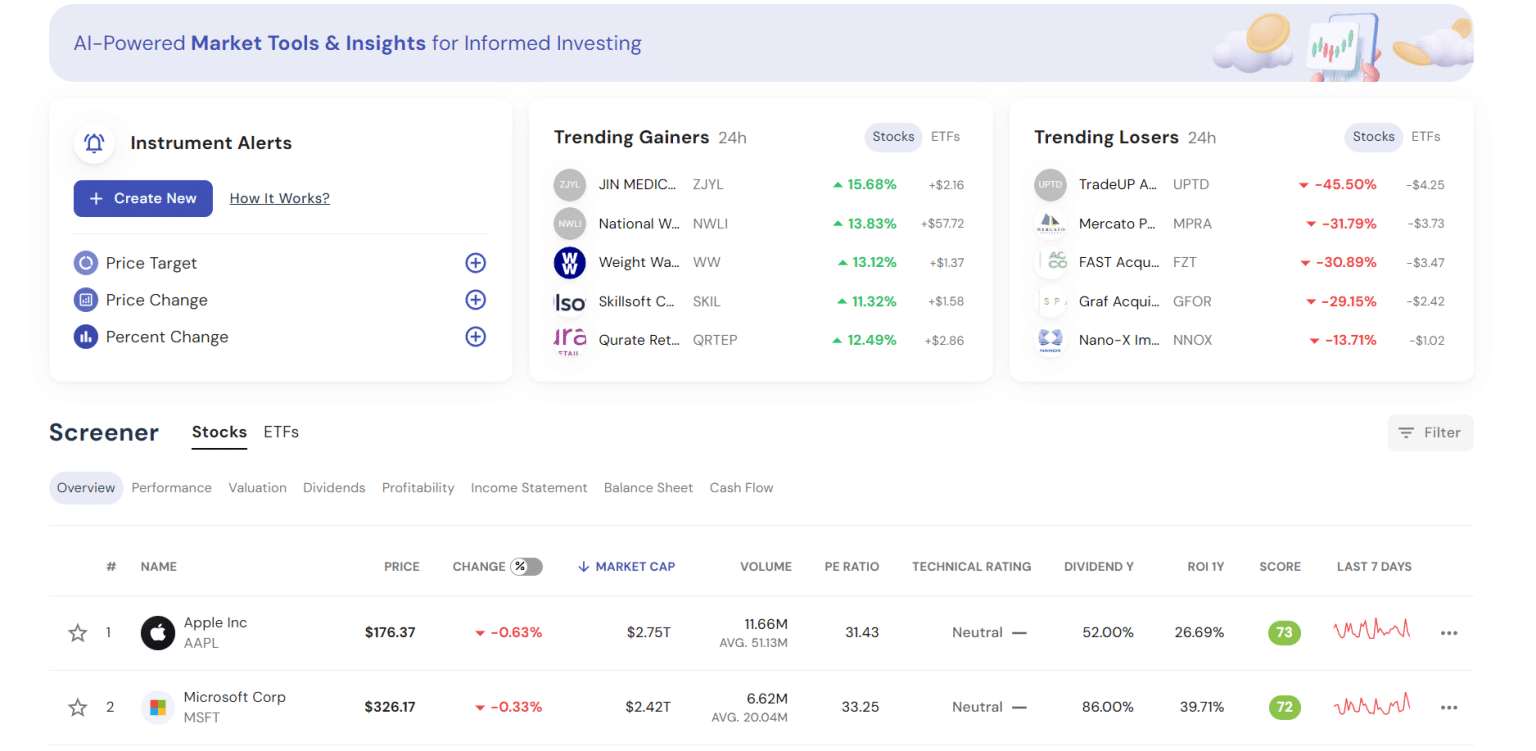The width and height of the screenshot is (1536, 751).
Task: Click the ZJYL ticker avatar
Action: click(x=570, y=185)
